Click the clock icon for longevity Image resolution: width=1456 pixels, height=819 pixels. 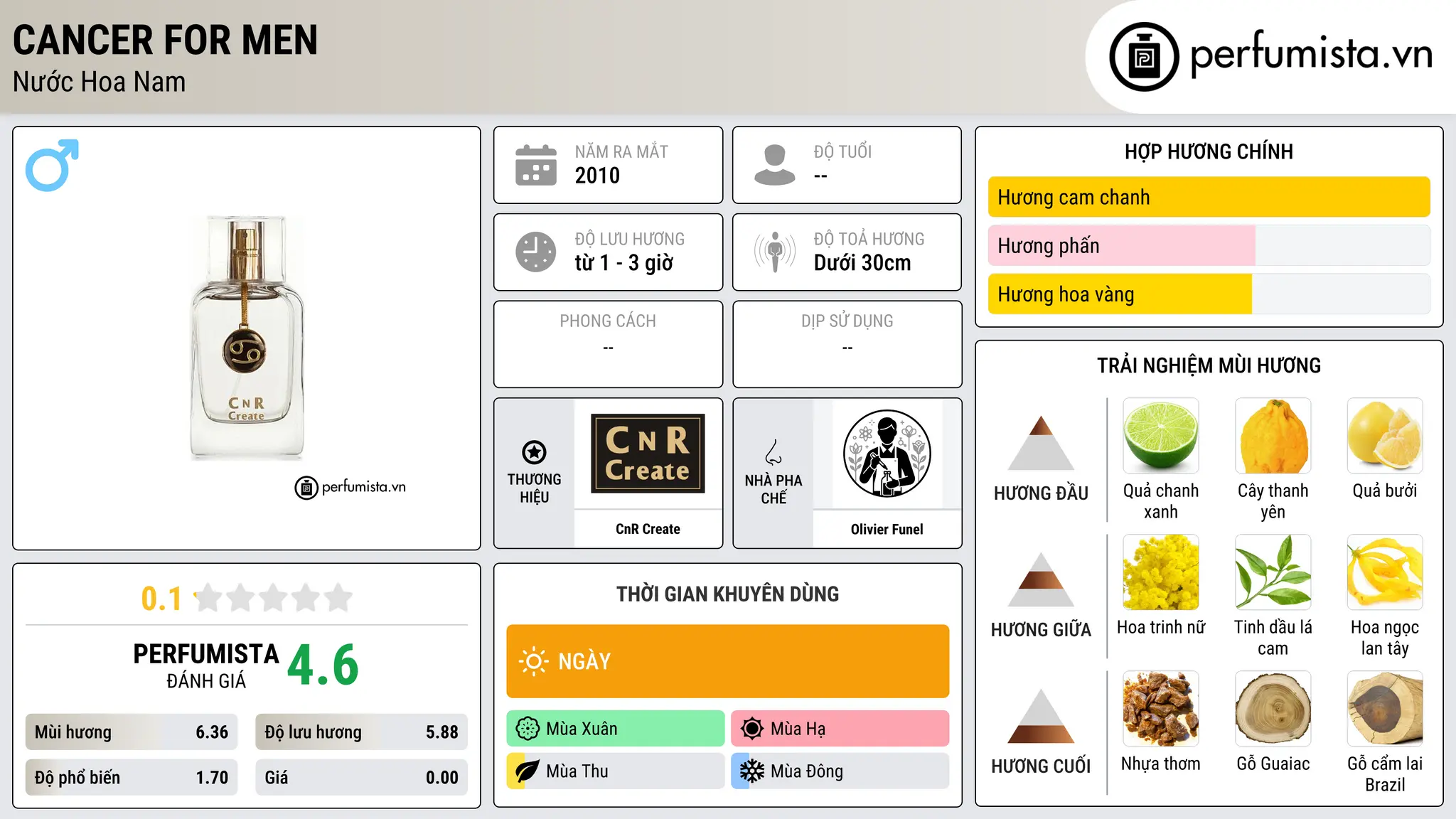point(536,252)
